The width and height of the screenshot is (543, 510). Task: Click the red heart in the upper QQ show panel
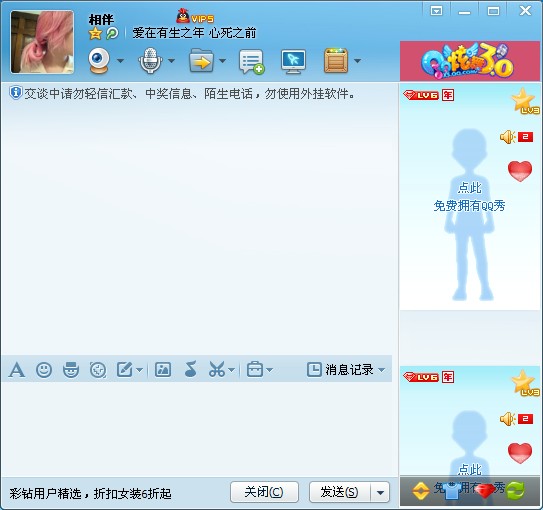point(520,171)
